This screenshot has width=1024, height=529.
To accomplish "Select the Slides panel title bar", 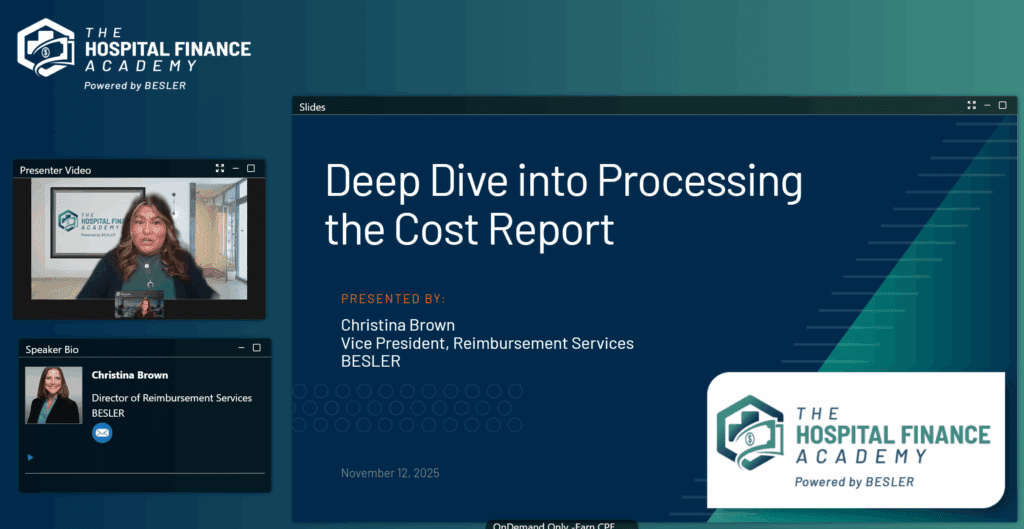I will [x=600, y=106].
